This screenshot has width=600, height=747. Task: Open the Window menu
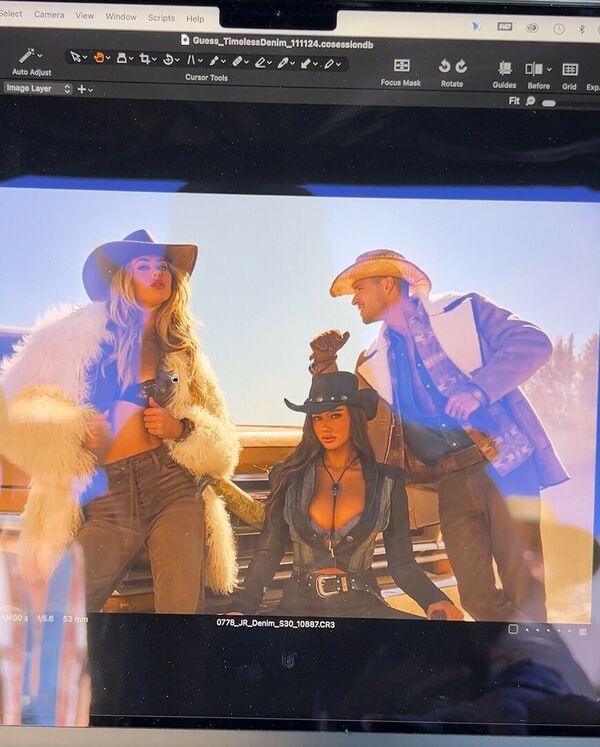point(121,17)
